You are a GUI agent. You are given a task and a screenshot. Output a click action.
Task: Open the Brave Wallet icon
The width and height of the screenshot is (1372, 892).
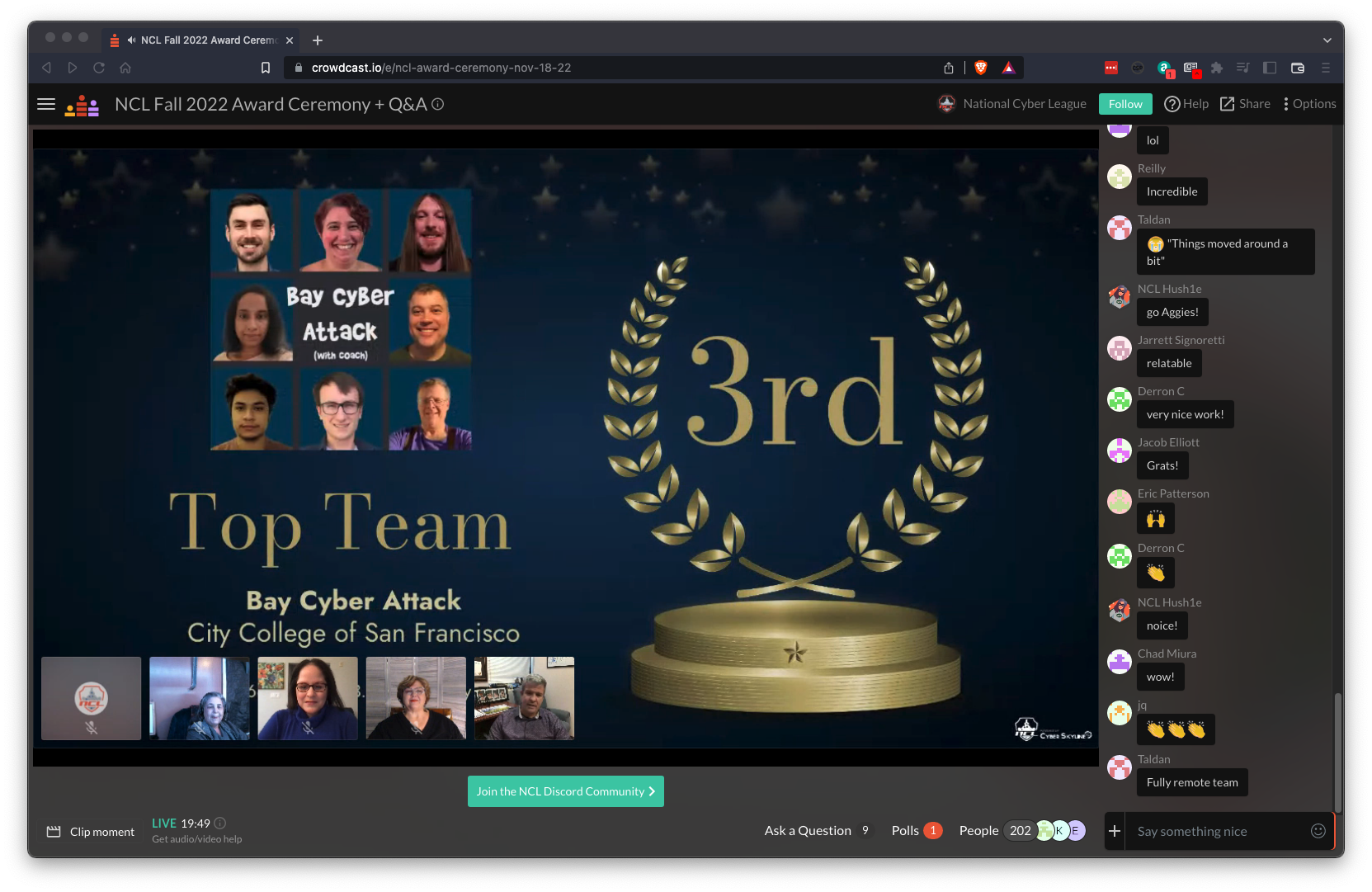pyautogui.click(x=1298, y=68)
